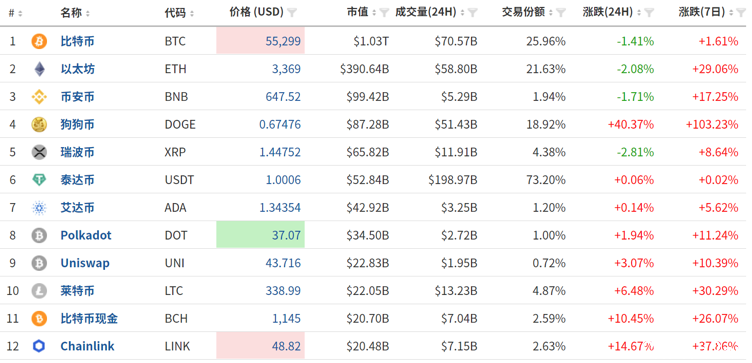Click the Ethereum coin icon in the 以太坊 row

click(39, 70)
